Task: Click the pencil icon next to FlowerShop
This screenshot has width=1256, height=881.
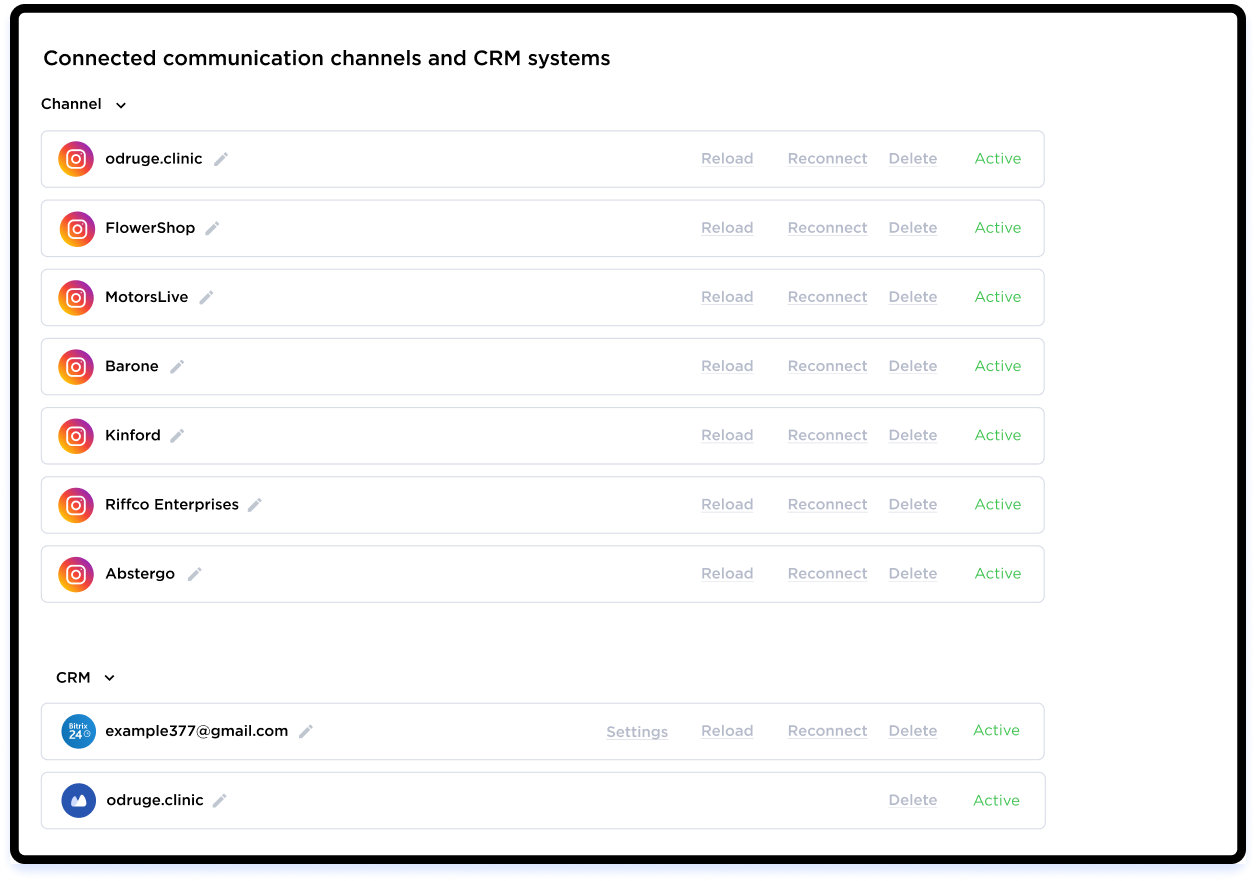Action: [212, 228]
